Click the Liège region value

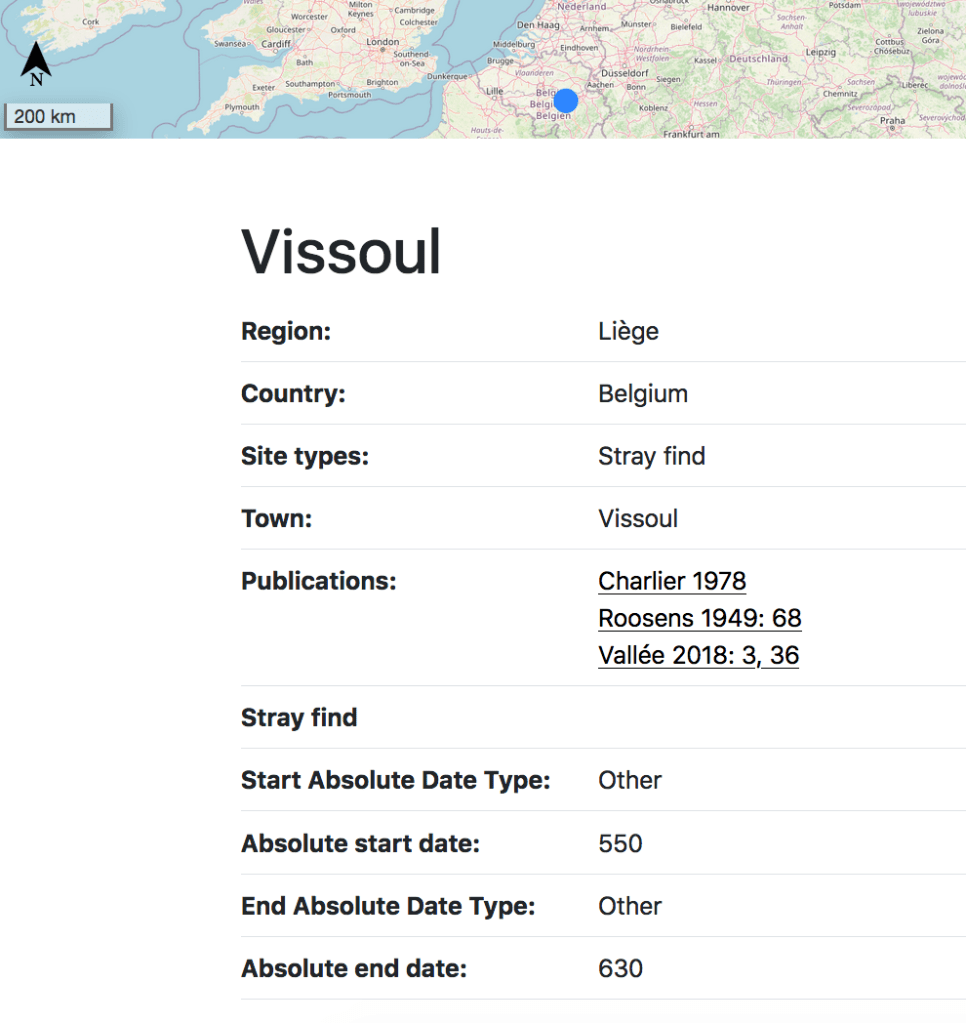point(628,331)
